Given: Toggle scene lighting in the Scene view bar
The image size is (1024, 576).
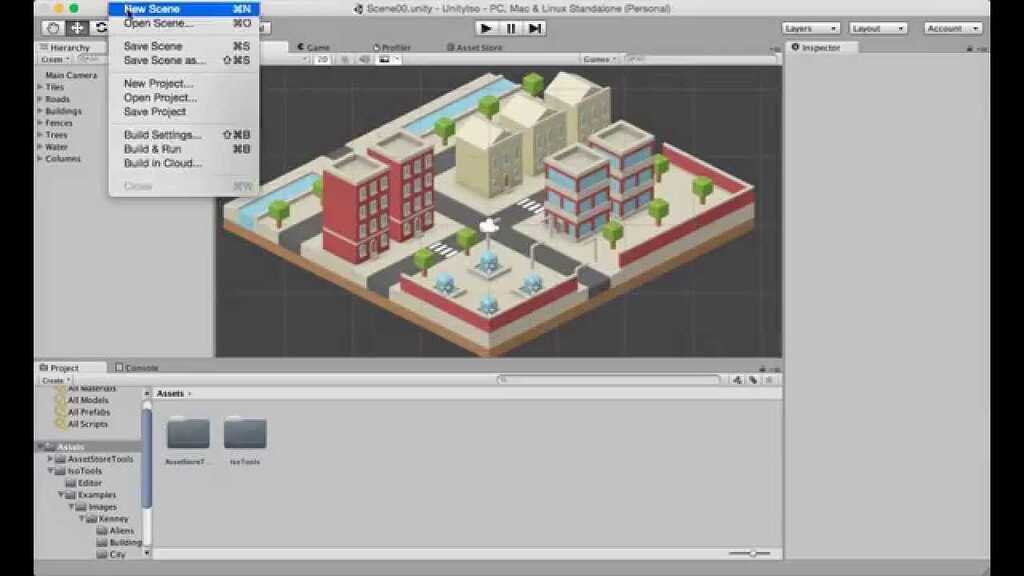Looking at the screenshot, I should pyautogui.click(x=345, y=58).
